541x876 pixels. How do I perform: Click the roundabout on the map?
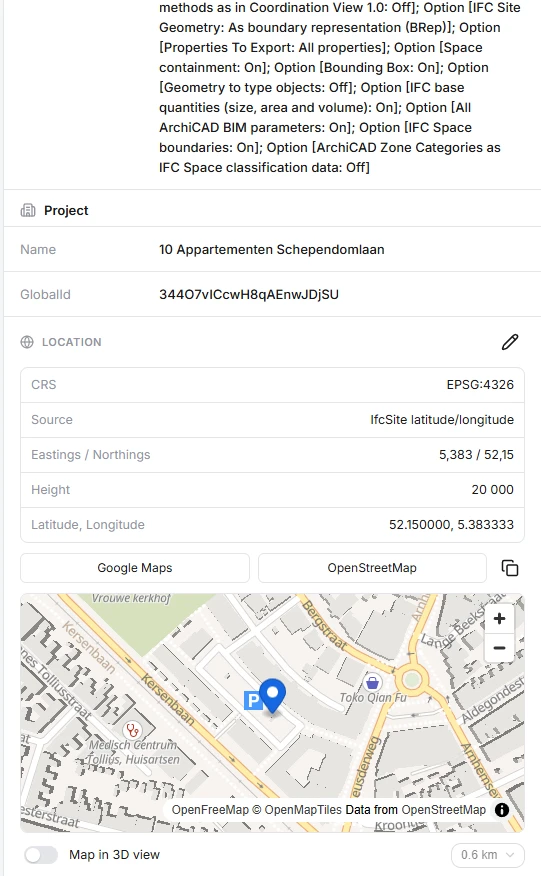(x=412, y=680)
